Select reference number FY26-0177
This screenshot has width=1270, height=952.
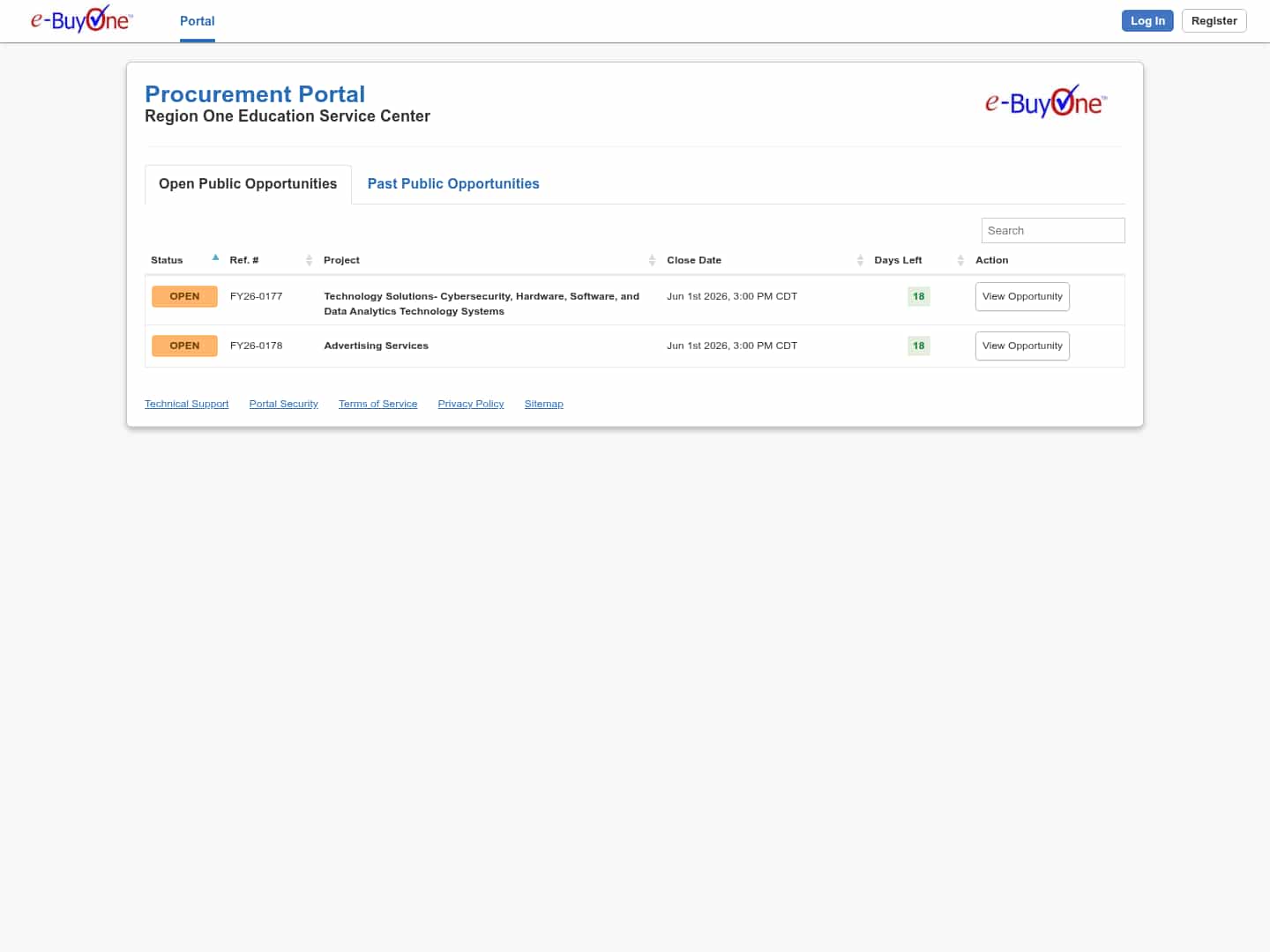(x=256, y=296)
